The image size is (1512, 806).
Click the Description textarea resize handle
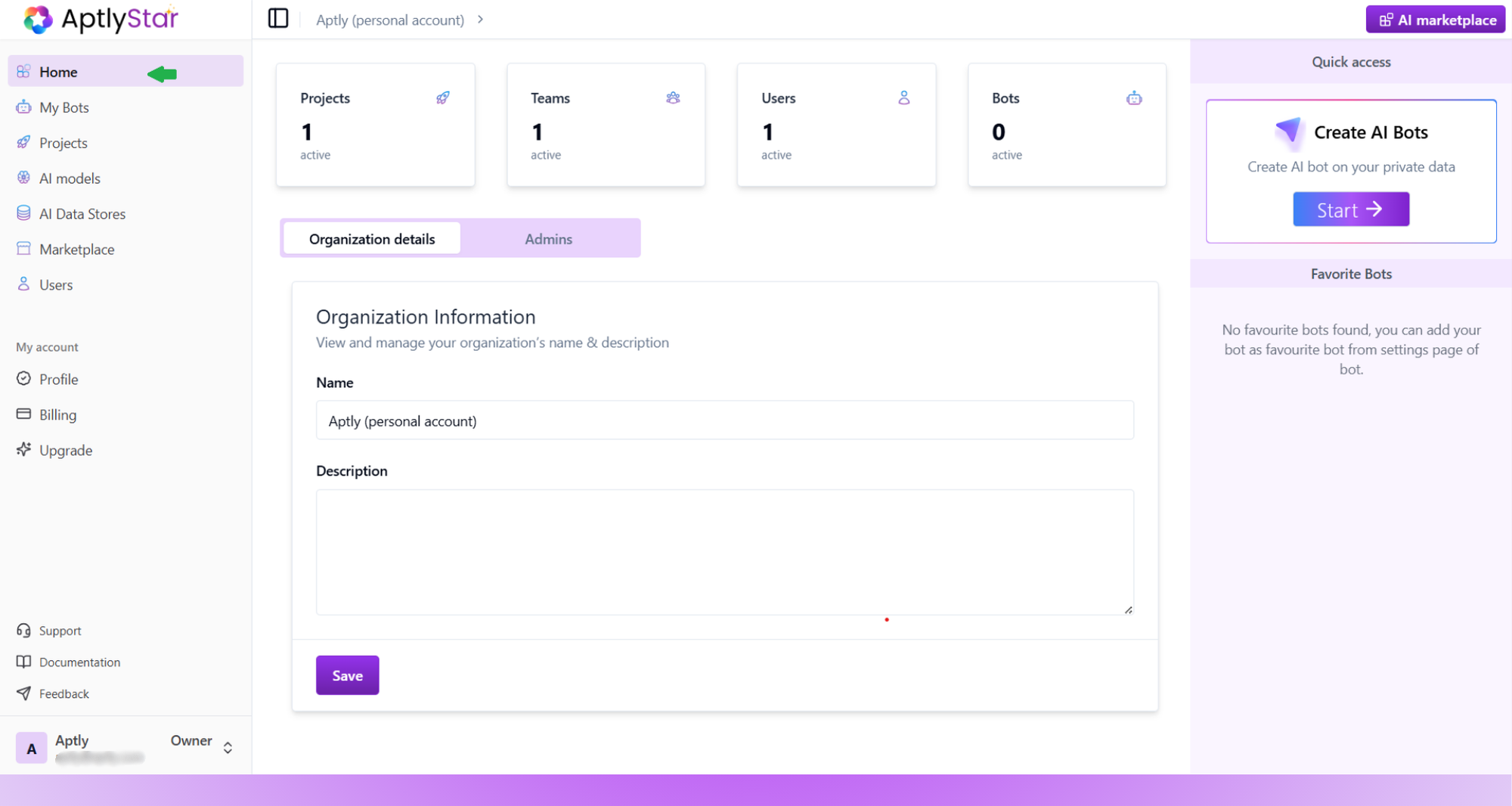[1129, 609]
